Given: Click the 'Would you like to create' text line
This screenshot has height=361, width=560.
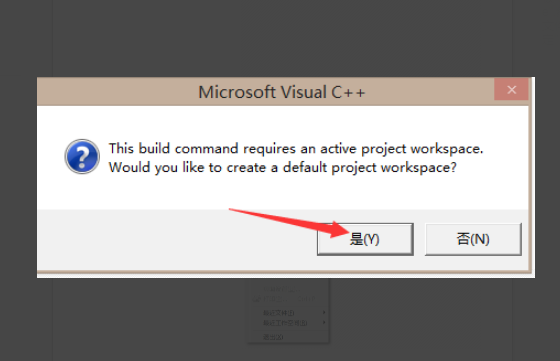Looking at the screenshot, I should [282, 167].
